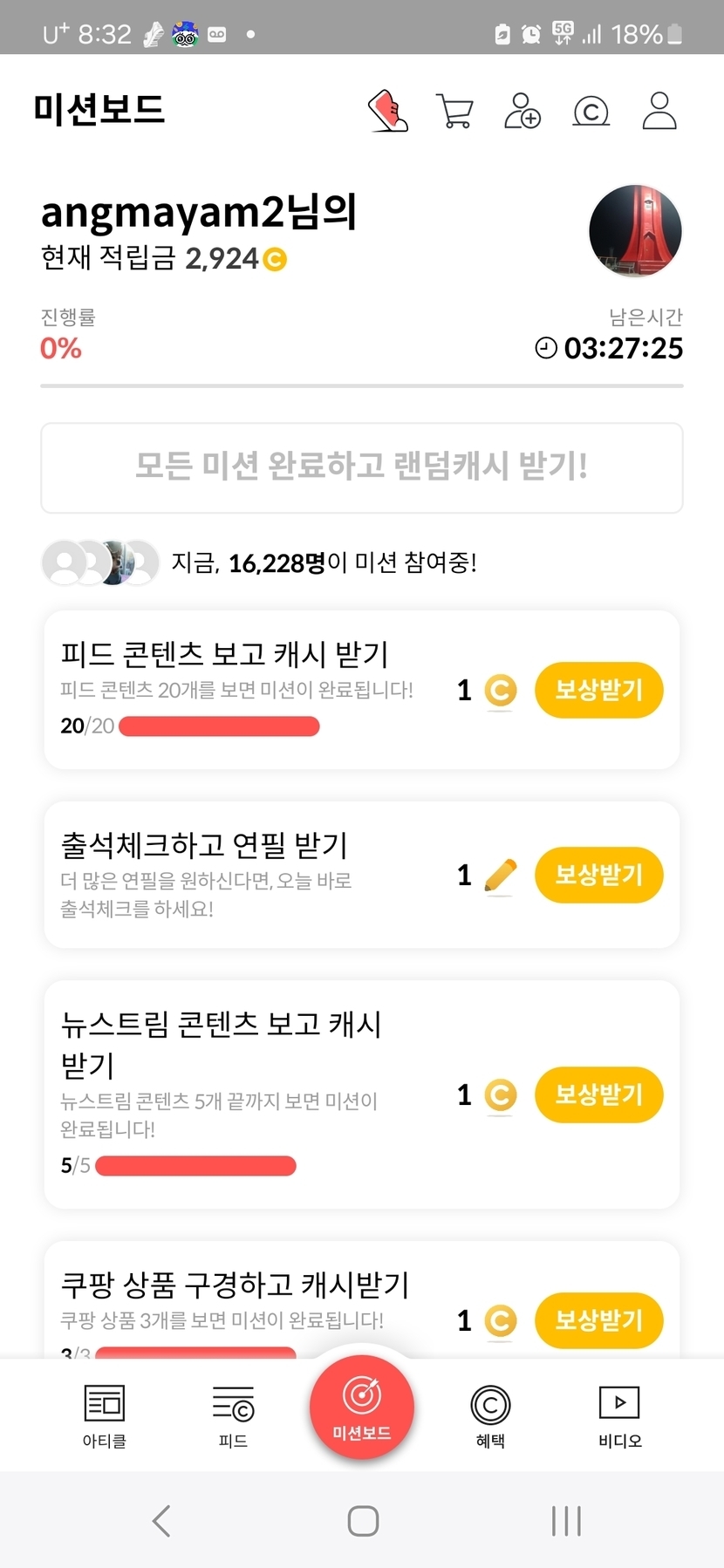Claim reward for 피드 콘텐츠 mission
Image resolution: width=724 pixels, height=1568 pixels.
[598, 690]
